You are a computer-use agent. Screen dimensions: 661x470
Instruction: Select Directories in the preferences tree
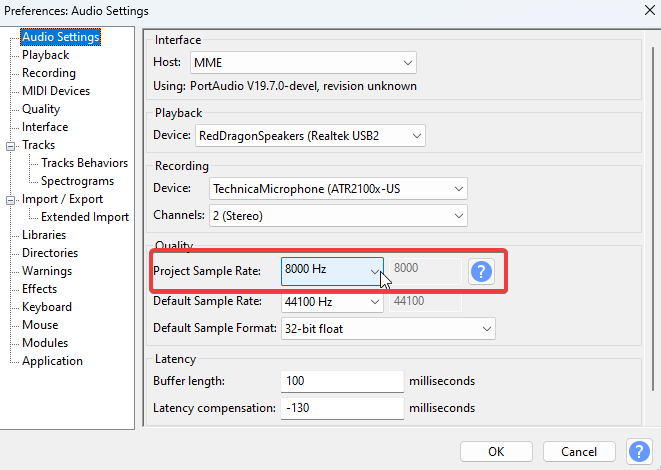50,253
